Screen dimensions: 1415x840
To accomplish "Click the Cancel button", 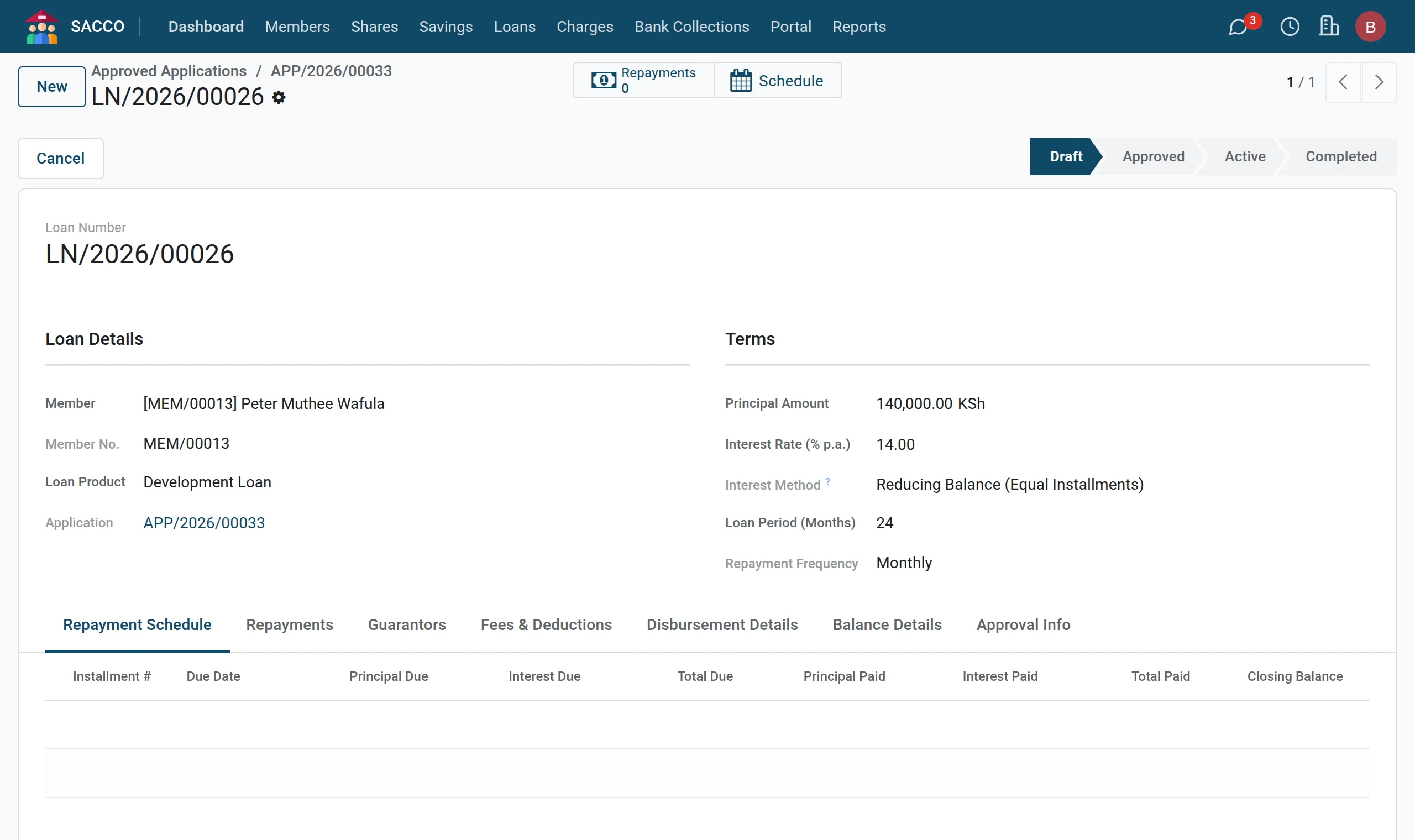I will tap(61, 159).
